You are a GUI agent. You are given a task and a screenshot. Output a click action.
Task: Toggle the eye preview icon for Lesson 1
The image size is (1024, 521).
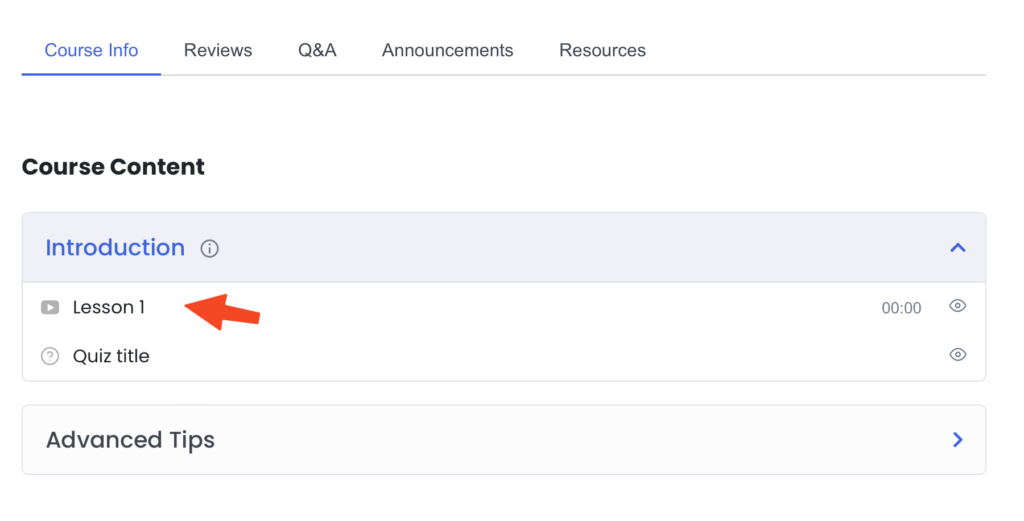(957, 306)
